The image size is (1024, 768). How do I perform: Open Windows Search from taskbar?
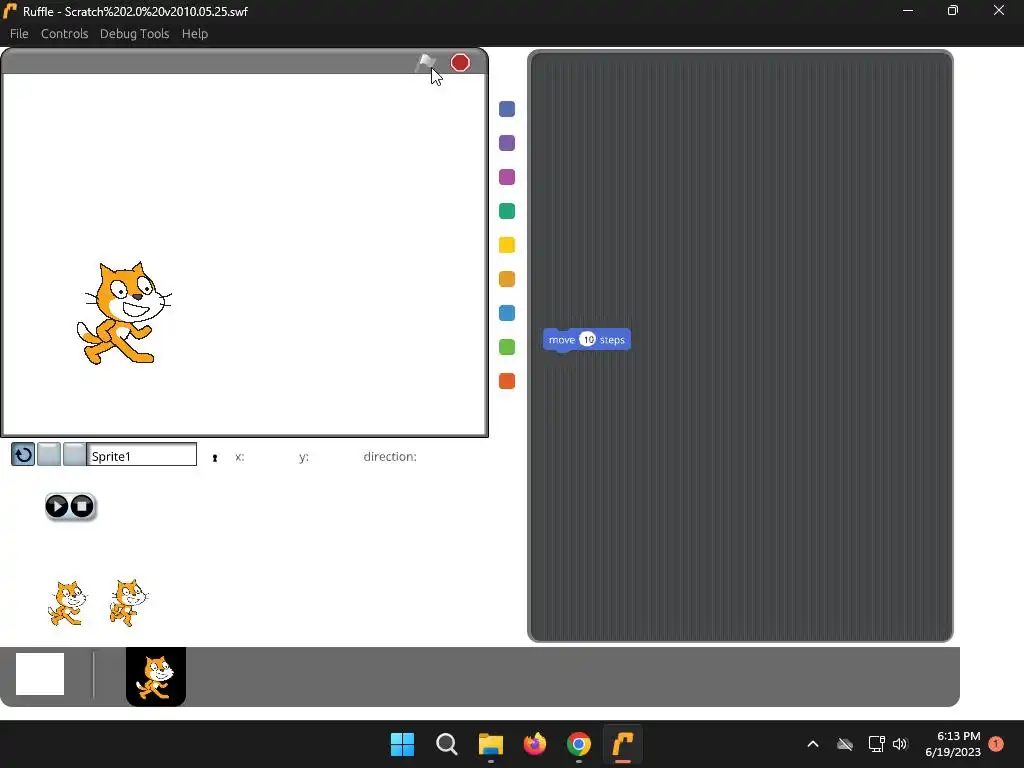[447, 744]
